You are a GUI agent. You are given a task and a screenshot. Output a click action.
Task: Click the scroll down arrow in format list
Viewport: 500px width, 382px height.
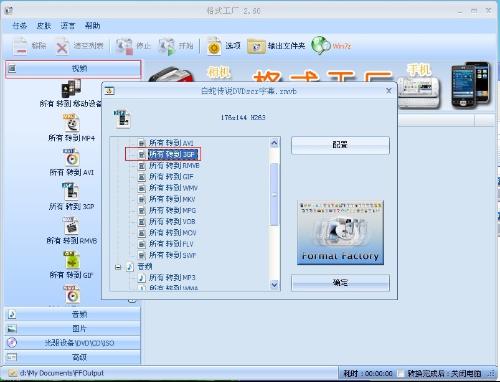tap(274, 285)
